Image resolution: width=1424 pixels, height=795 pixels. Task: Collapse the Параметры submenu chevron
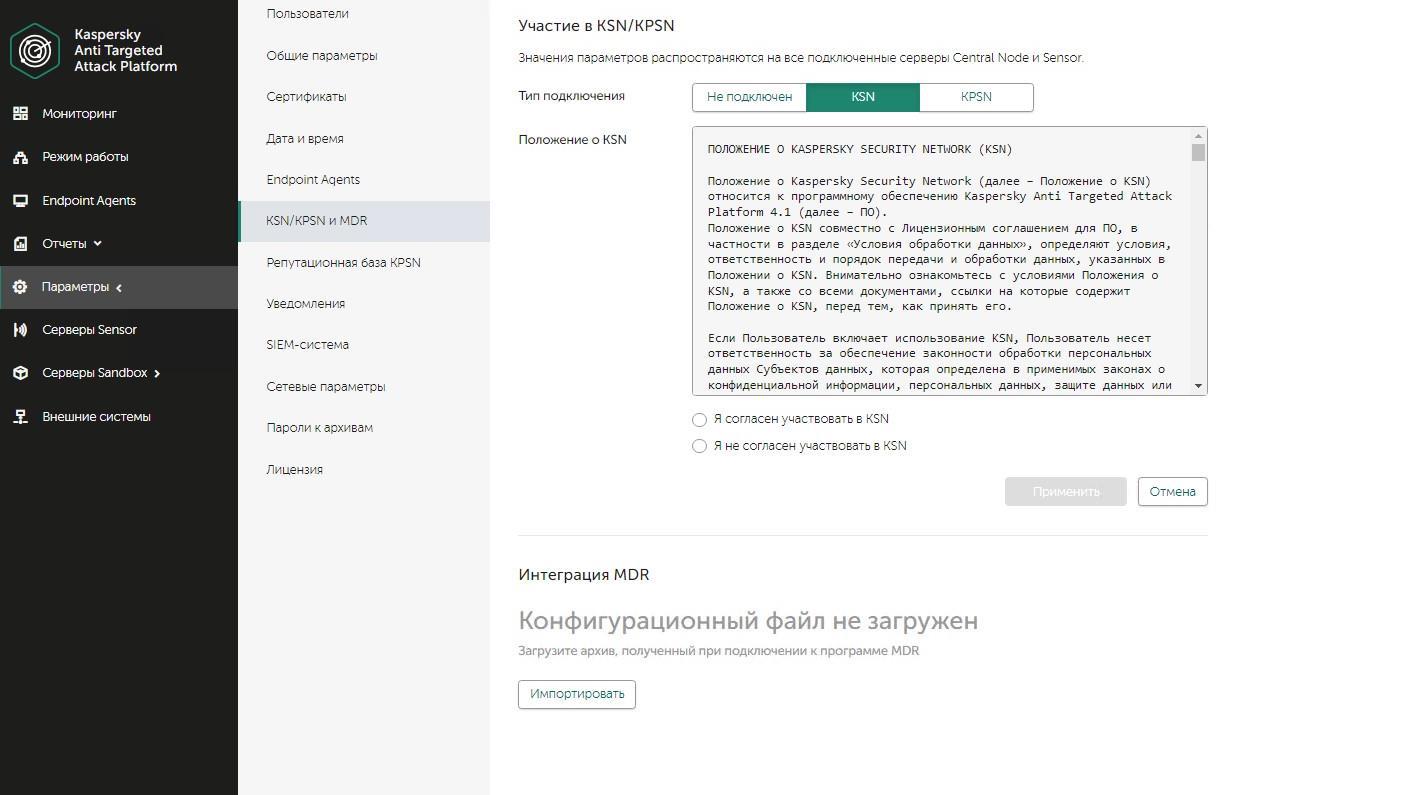(x=119, y=288)
